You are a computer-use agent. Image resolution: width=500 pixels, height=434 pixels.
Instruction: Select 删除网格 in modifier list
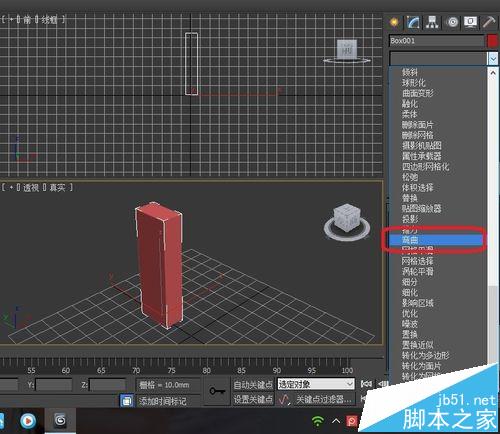tap(418, 135)
